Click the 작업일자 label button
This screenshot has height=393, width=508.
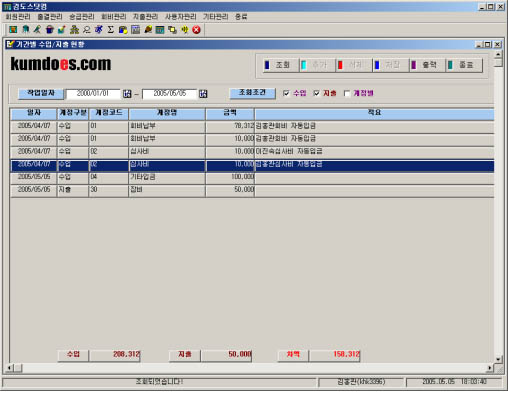coord(41,93)
